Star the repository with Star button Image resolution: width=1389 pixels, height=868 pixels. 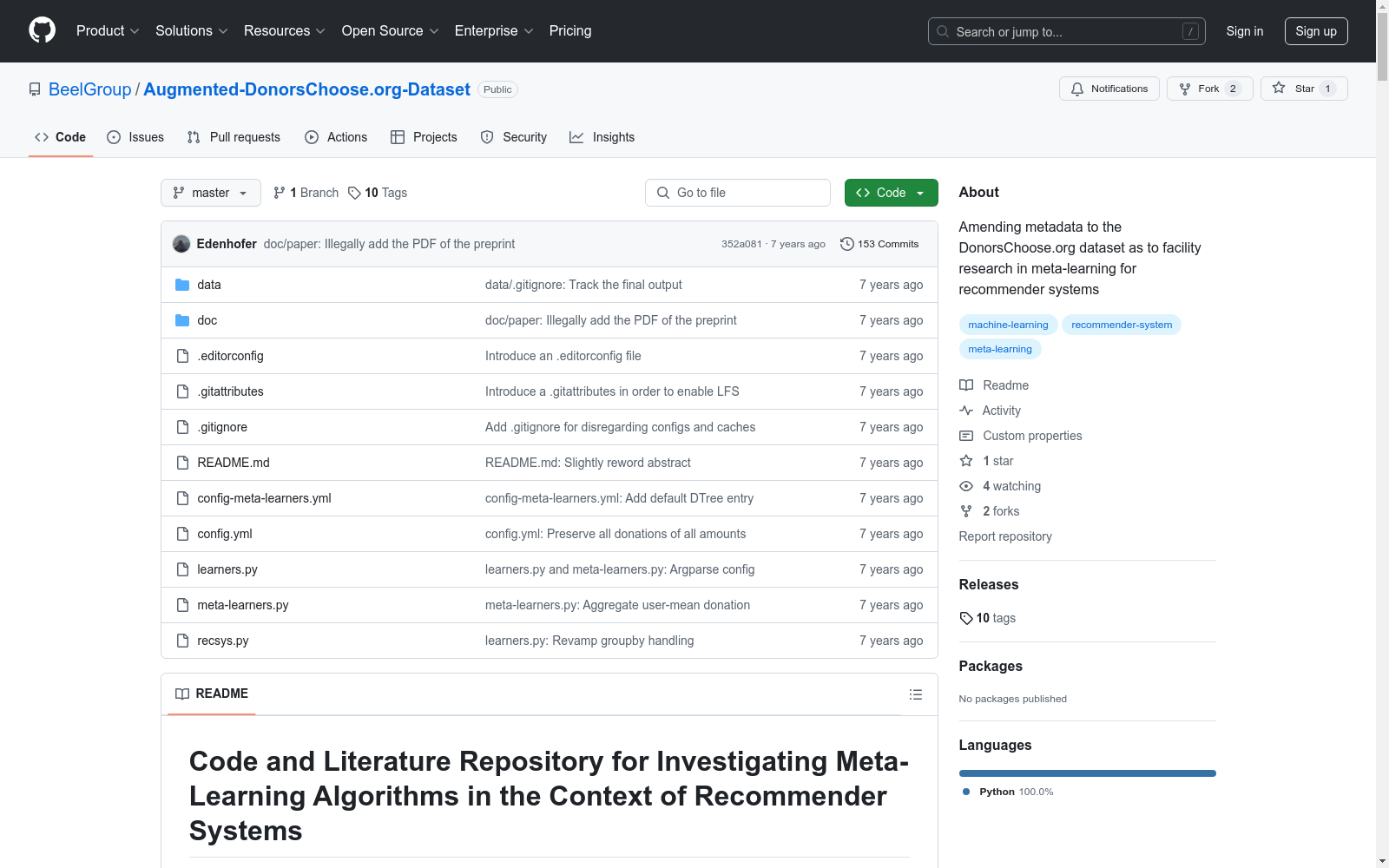(1304, 89)
